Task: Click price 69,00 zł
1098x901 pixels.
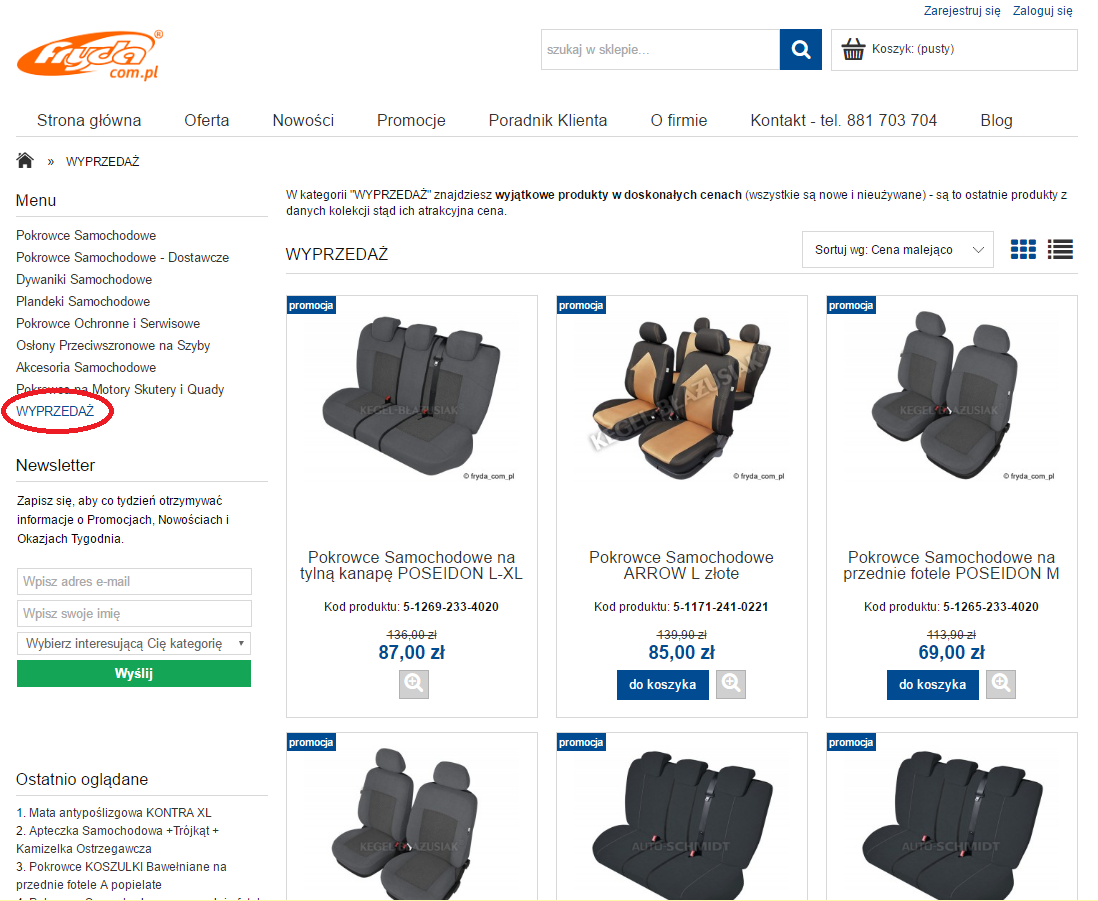Action: [x=952, y=652]
